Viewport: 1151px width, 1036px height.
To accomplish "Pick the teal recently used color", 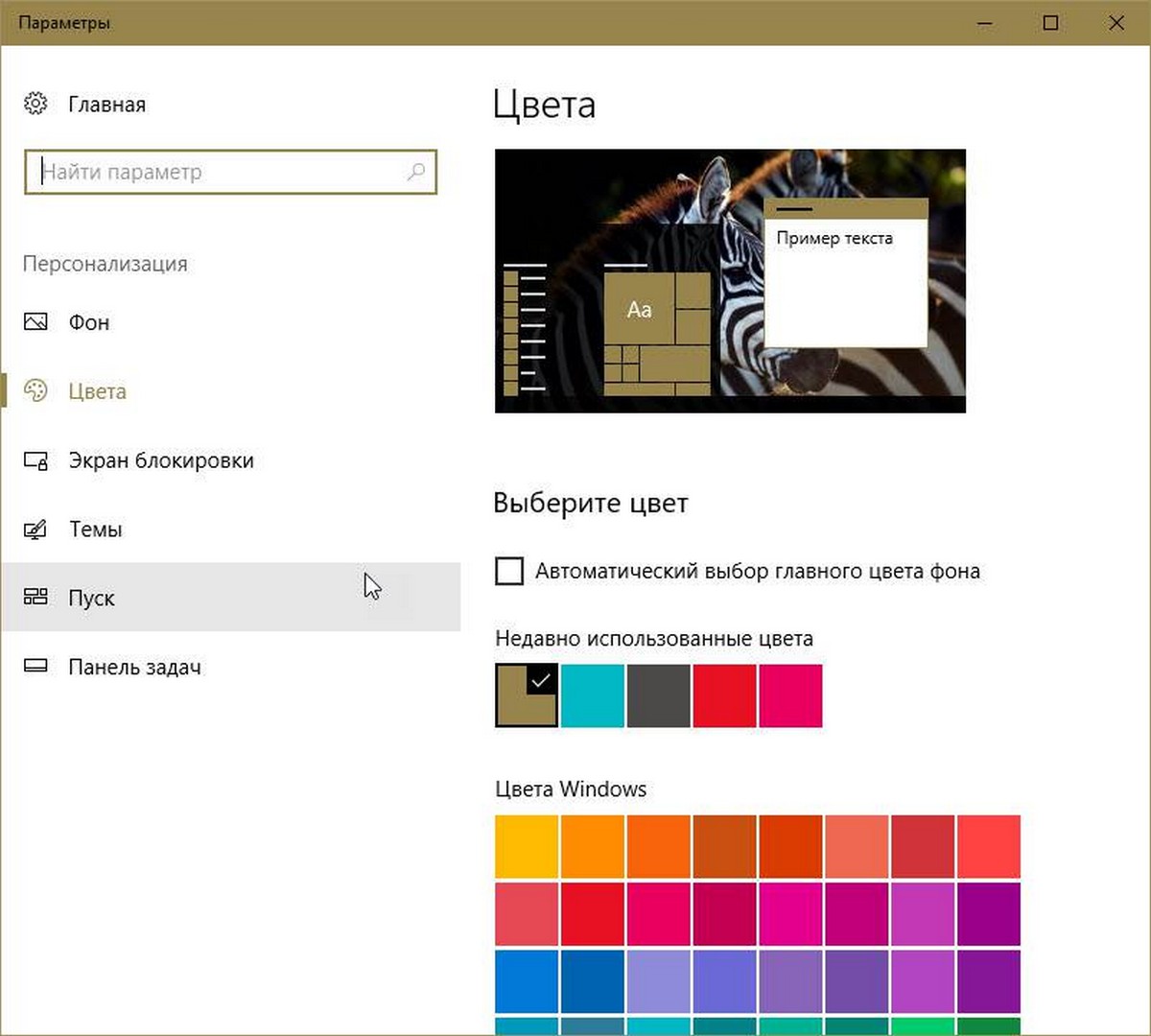I will pos(592,695).
